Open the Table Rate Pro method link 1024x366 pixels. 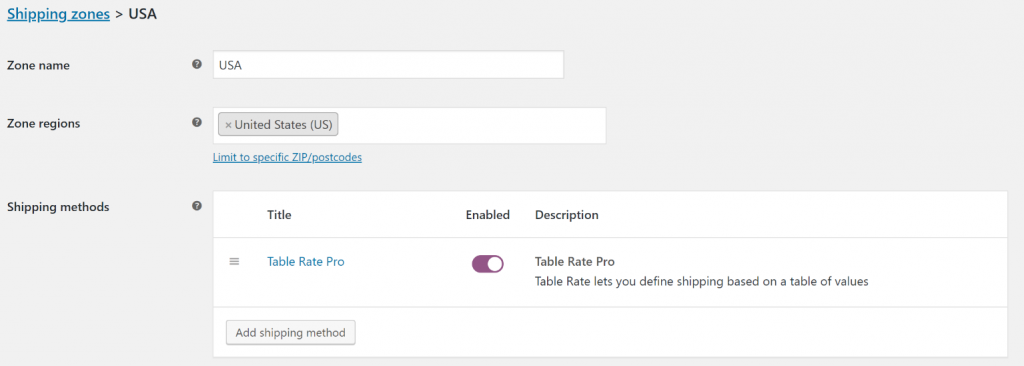tap(306, 261)
